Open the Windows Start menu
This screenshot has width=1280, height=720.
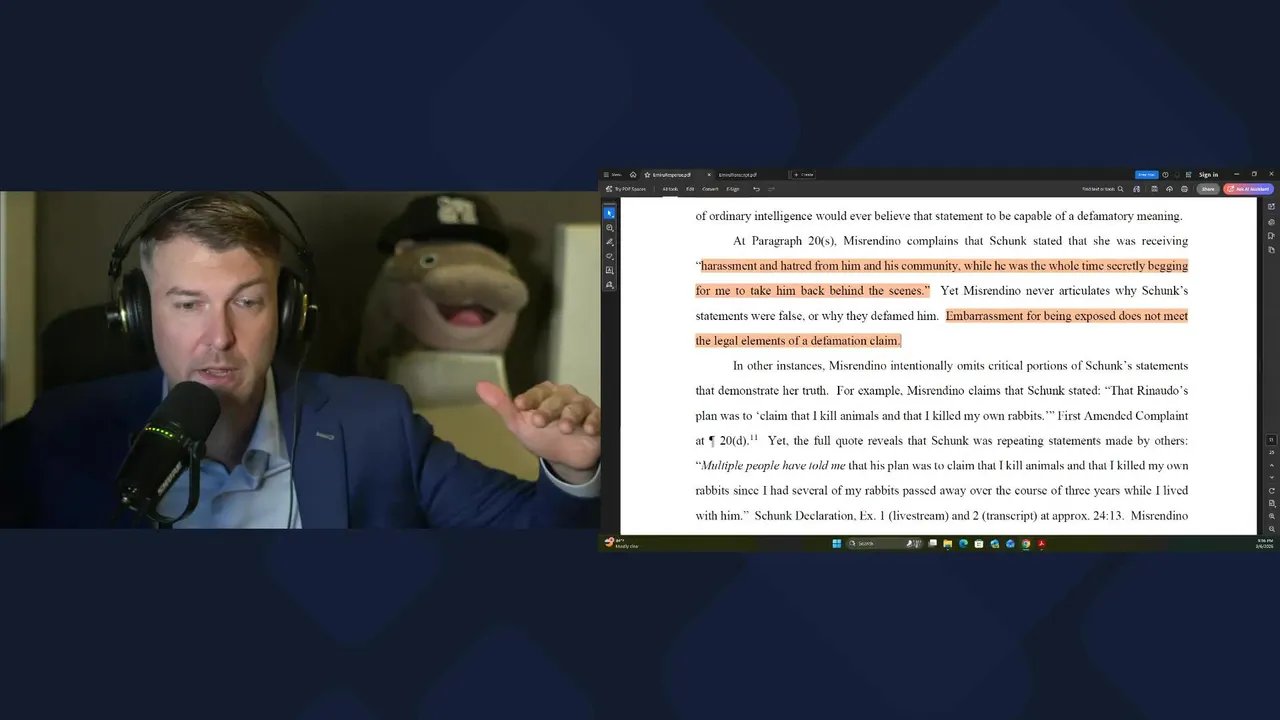[x=837, y=543]
